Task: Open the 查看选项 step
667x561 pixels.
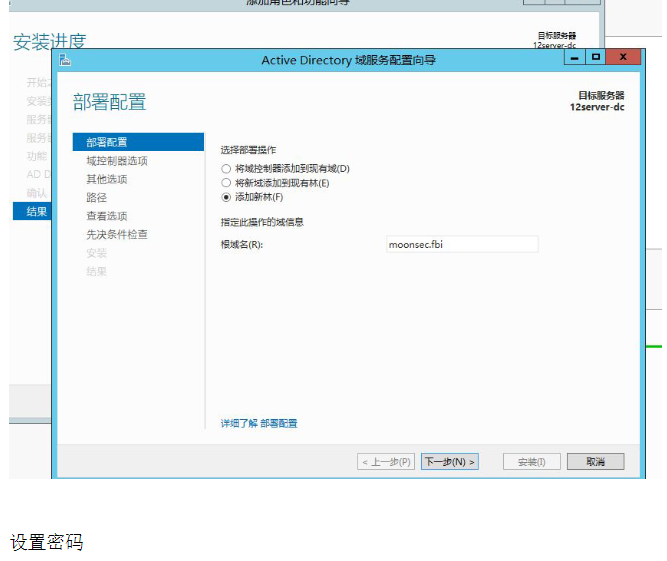Action: (x=107, y=216)
